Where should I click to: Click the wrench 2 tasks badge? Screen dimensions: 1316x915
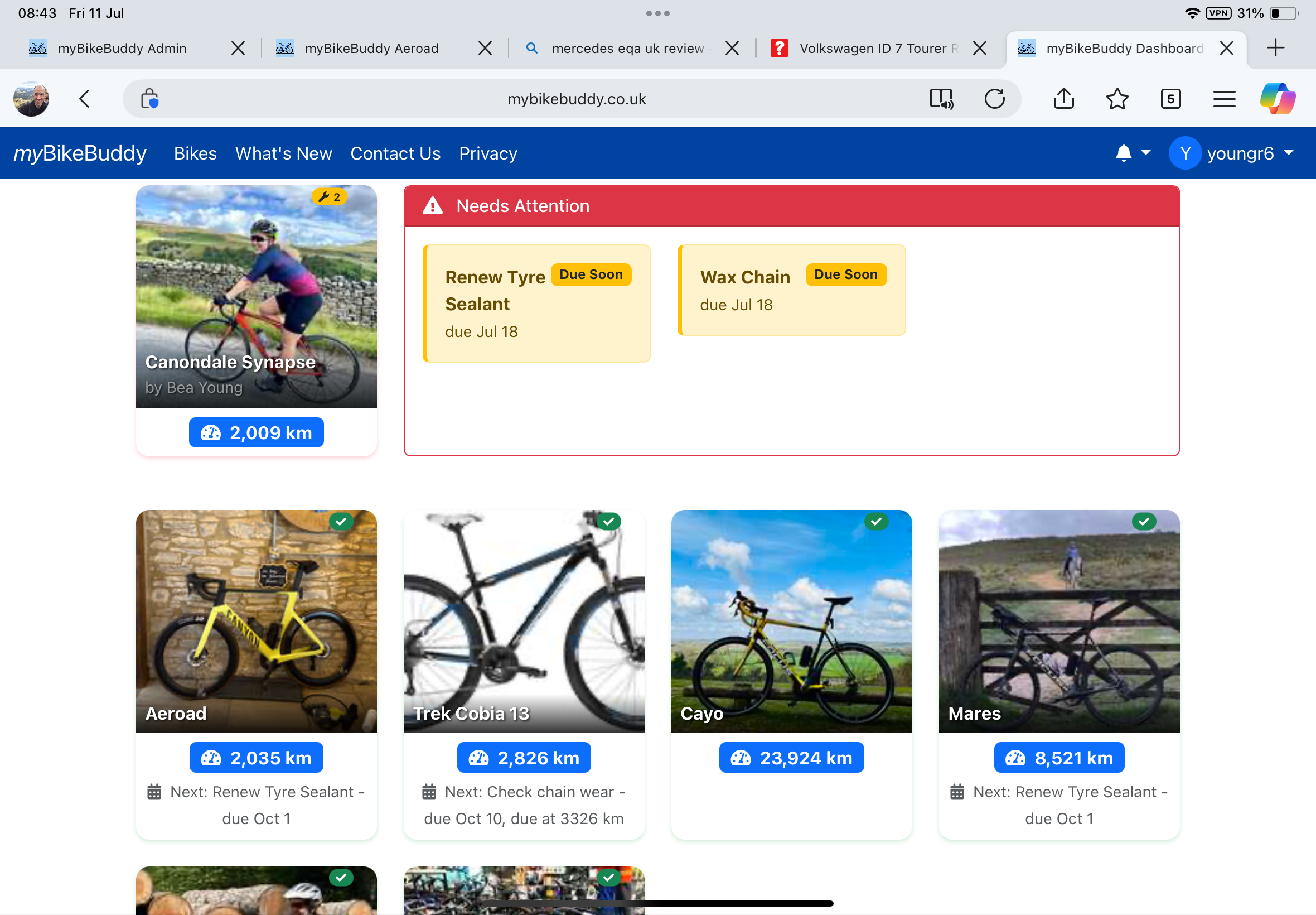coord(330,196)
